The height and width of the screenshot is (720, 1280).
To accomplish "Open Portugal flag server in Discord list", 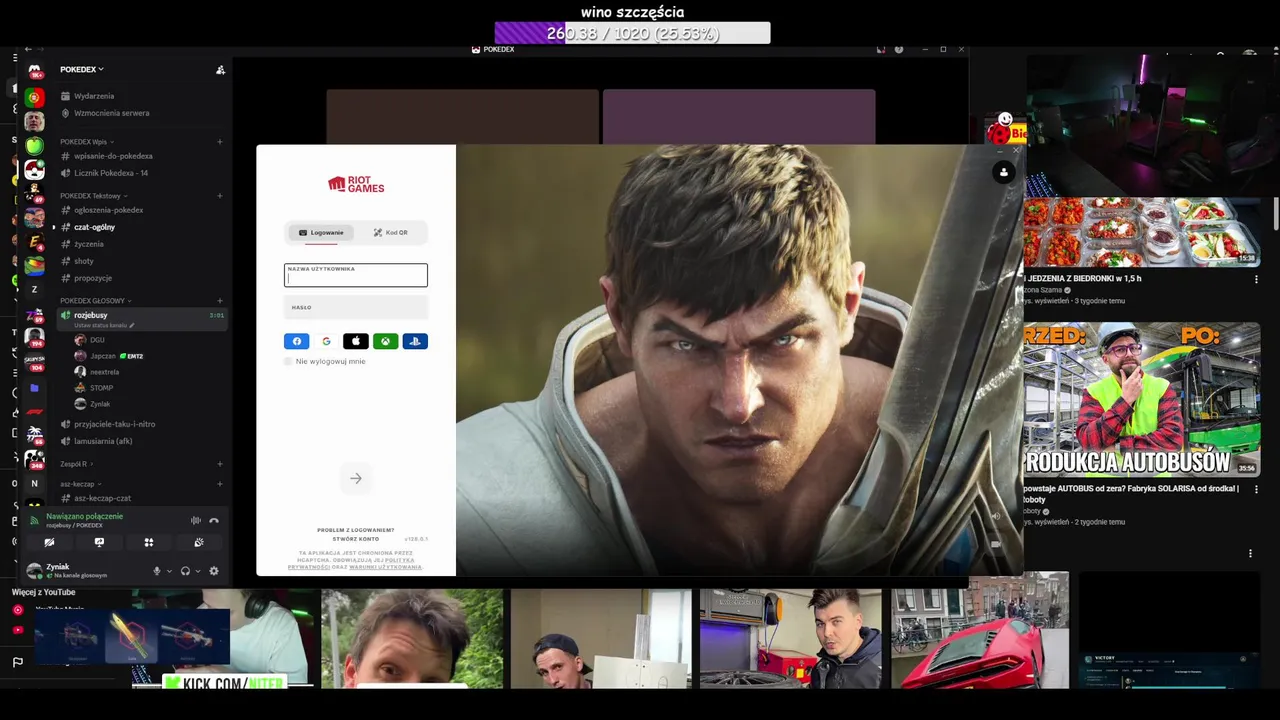I will [34, 97].
